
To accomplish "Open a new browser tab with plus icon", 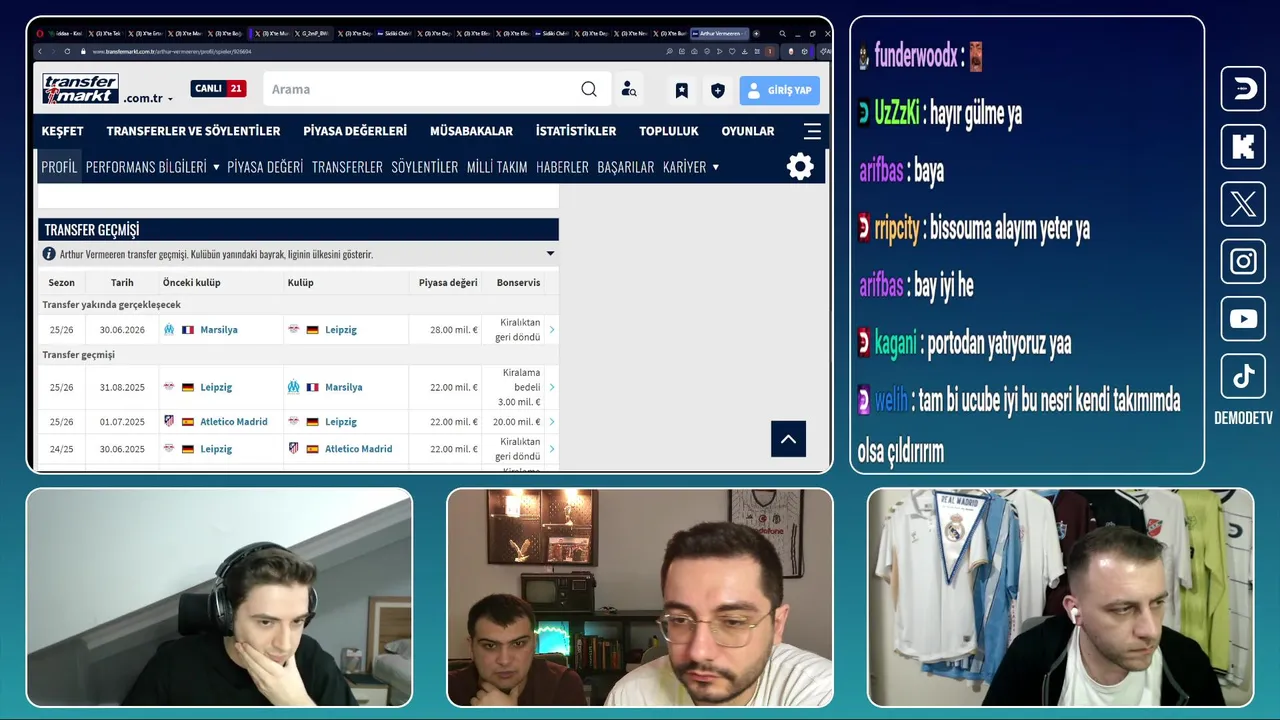I will pos(754,33).
